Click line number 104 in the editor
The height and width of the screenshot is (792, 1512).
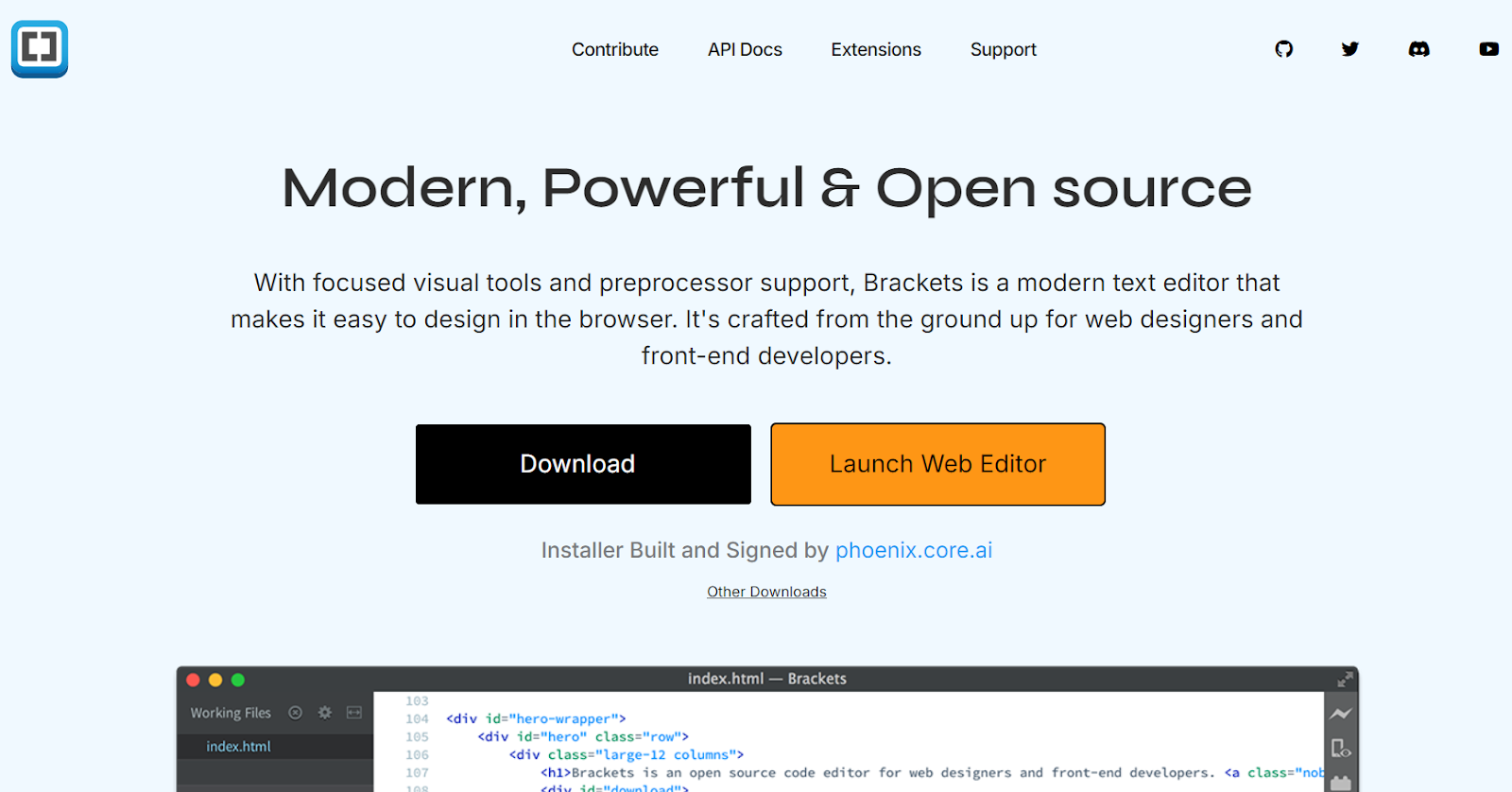pos(417,718)
